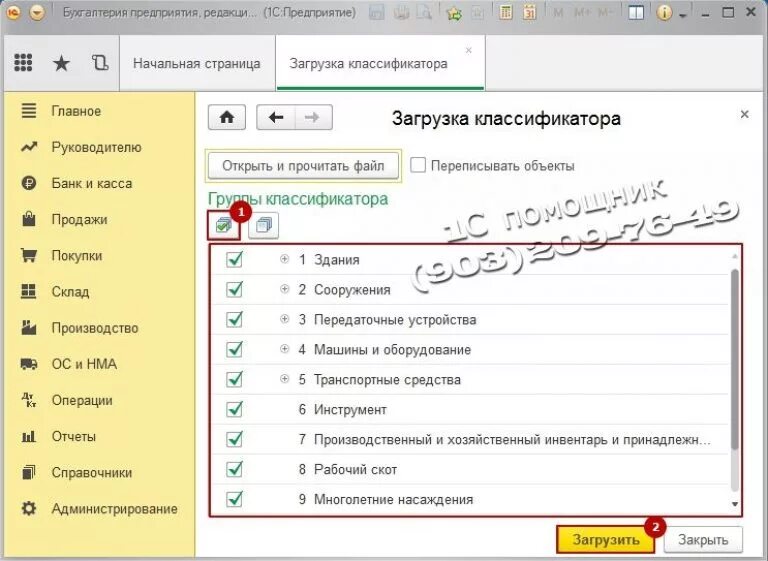Uncheck the 6 Инструмент checkbox
The width and height of the screenshot is (768, 561).
coord(235,409)
